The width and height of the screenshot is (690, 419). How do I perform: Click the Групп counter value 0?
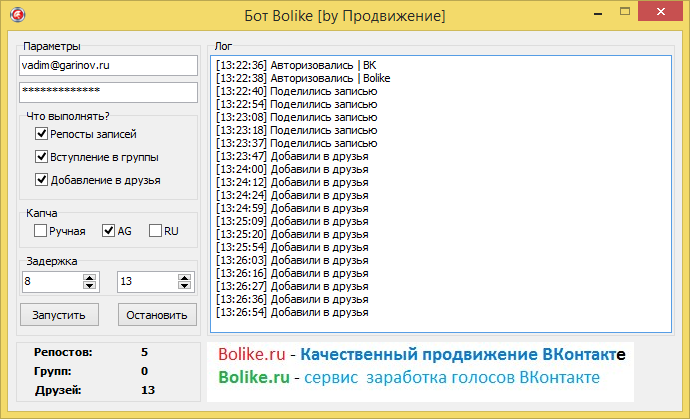[x=144, y=371]
